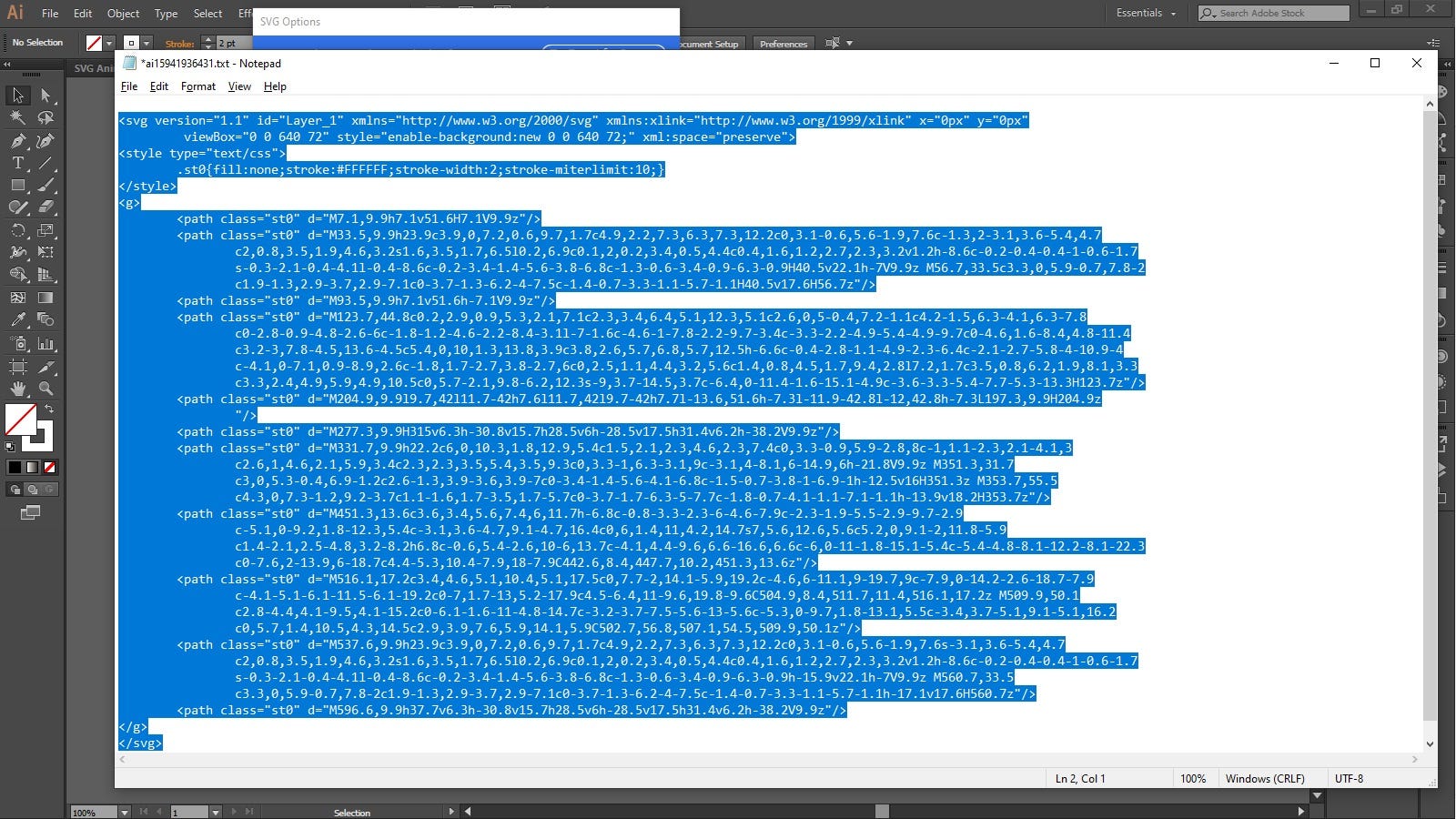1456x819 pixels.
Task: Select the Blend tool
Action: (x=45, y=320)
